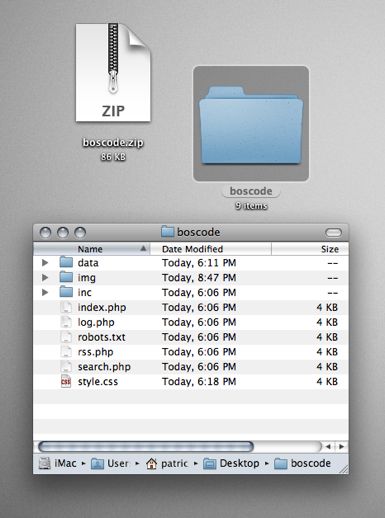Select the rss.php file name
Viewport: 385px width, 518px height.
click(96, 352)
